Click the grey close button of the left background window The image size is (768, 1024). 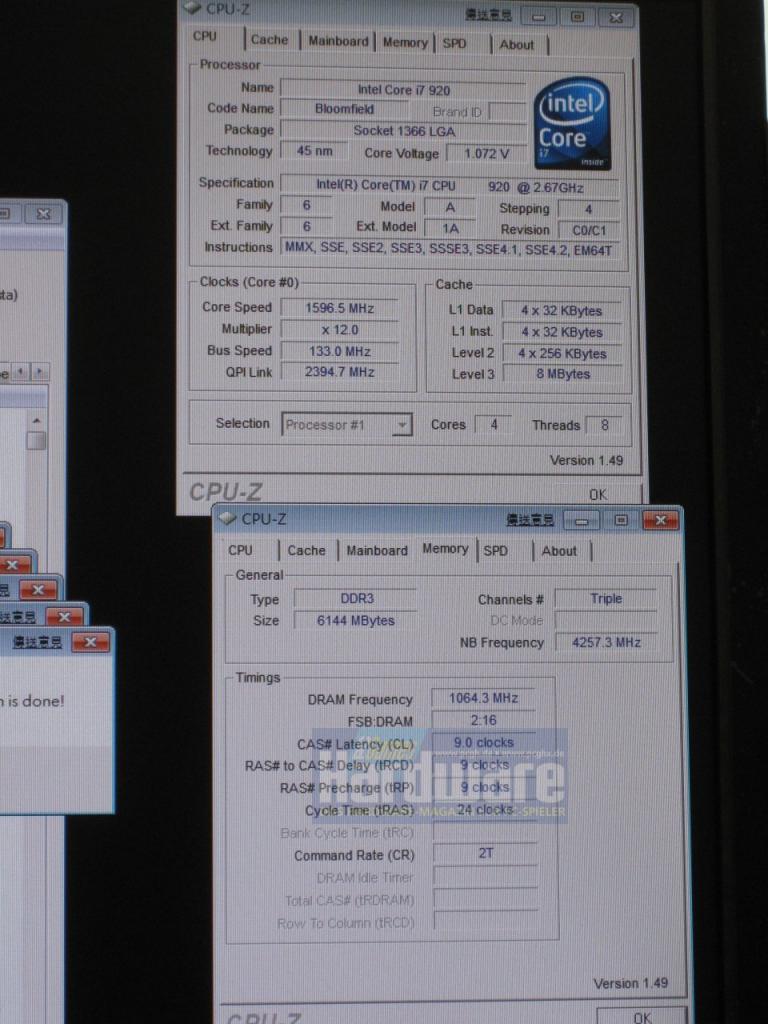click(43, 214)
